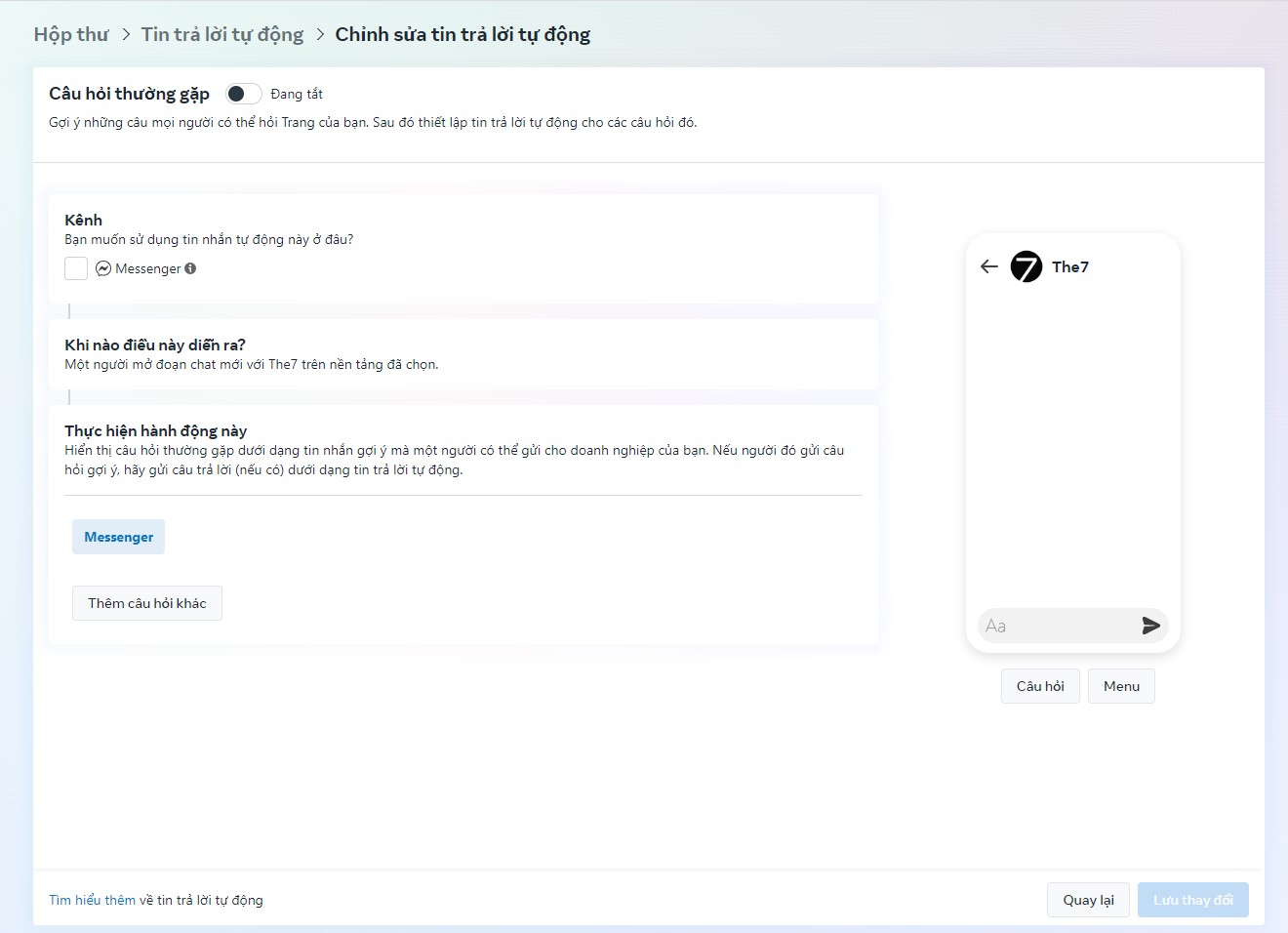The height and width of the screenshot is (933, 1288).
Task: Click The7 circular page avatar in the preview
Action: click(1026, 265)
